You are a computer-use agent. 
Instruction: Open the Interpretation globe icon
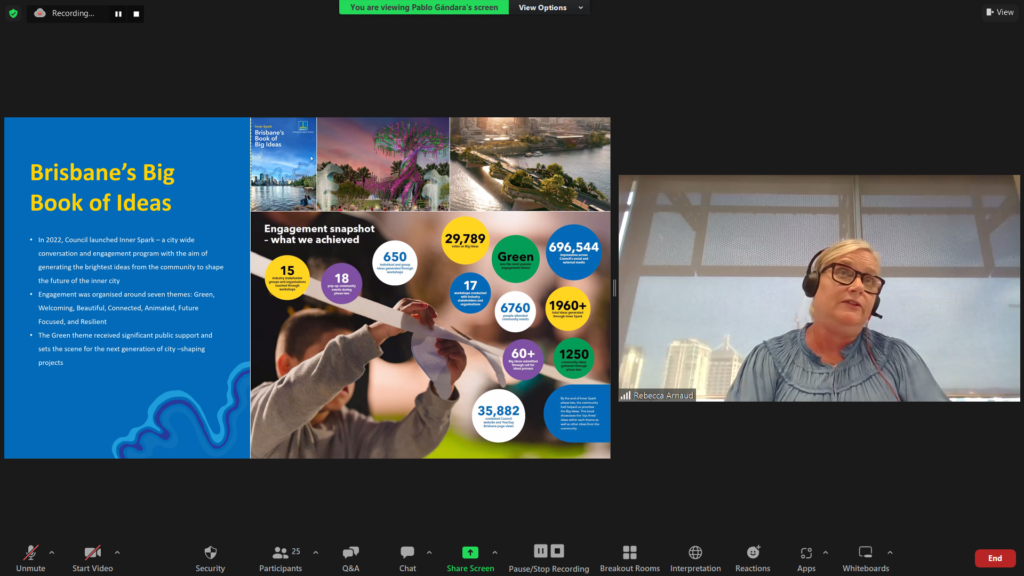pos(695,553)
